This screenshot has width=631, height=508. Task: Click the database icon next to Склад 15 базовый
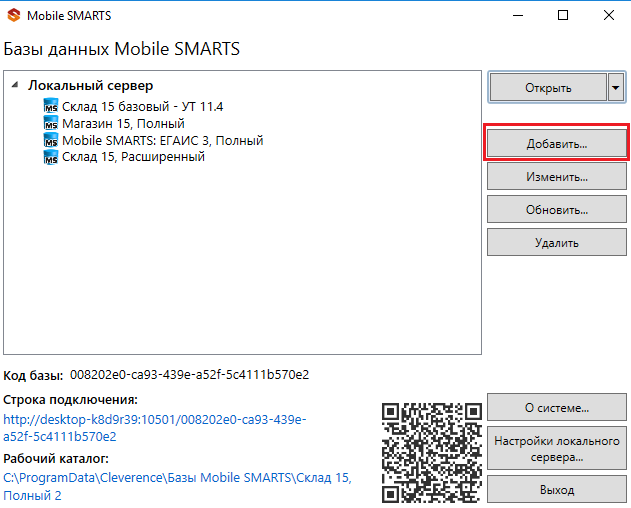coord(52,106)
